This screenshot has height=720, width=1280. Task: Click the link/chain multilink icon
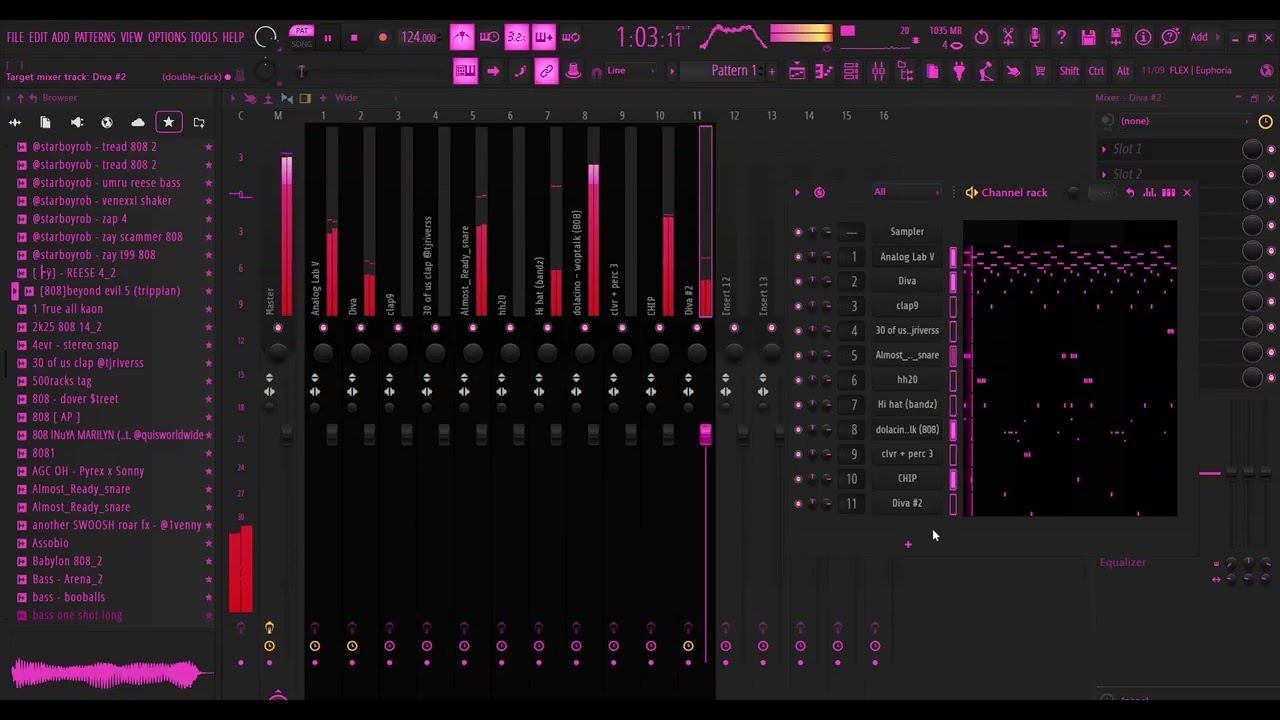click(x=546, y=71)
